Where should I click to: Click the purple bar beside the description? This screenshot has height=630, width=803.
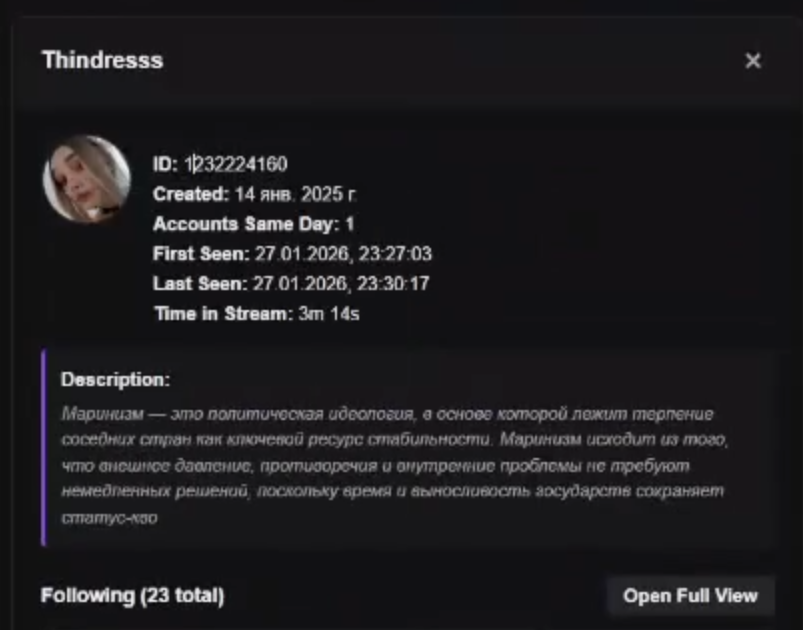pyautogui.click(x=44, y=448)
